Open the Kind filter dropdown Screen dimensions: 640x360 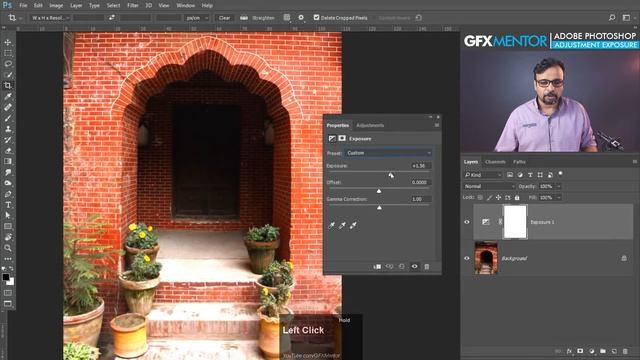coord(483,175)
